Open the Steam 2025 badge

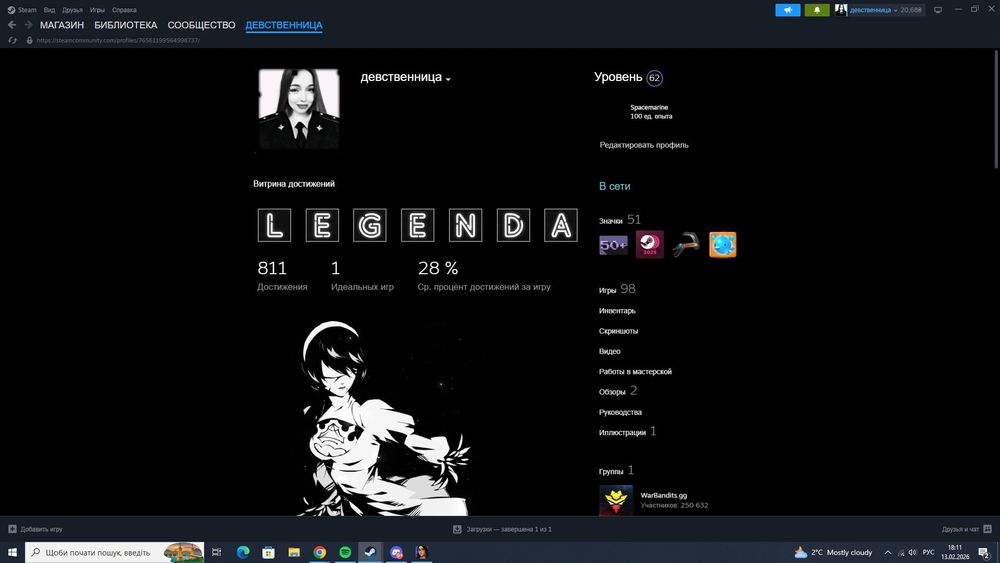[x=650, y=245]
